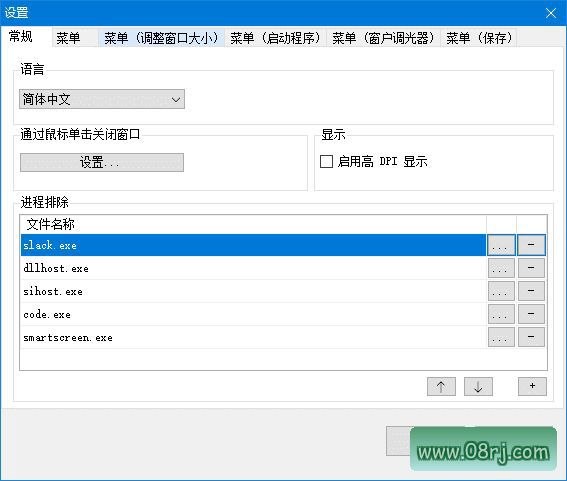Select the slack.exe row
This screenshot has height=481, width=567.
click(253, 245)
